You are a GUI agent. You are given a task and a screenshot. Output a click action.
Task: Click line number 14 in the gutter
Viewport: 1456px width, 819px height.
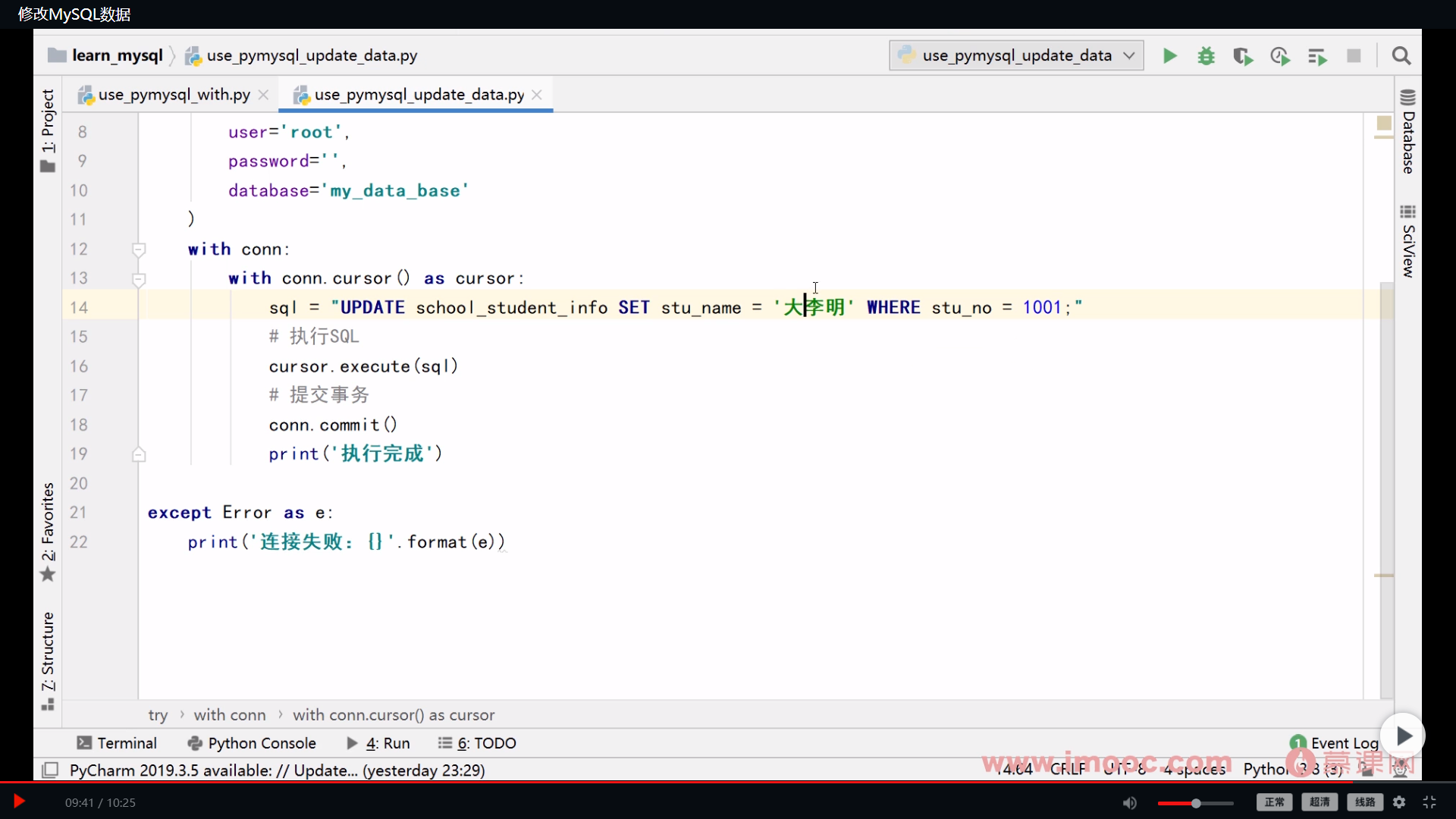click(x=79, y=307)
